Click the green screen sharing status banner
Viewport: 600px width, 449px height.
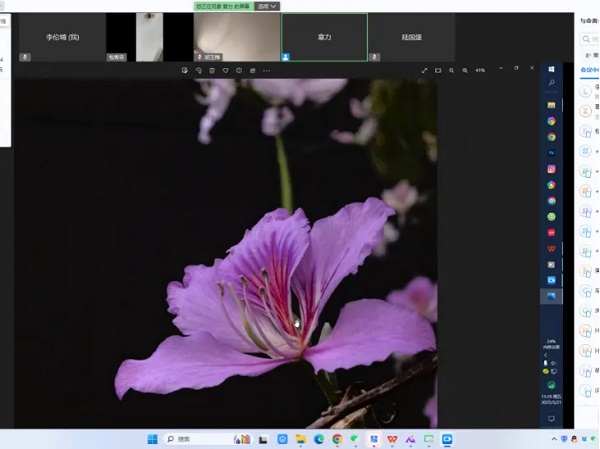224,6
